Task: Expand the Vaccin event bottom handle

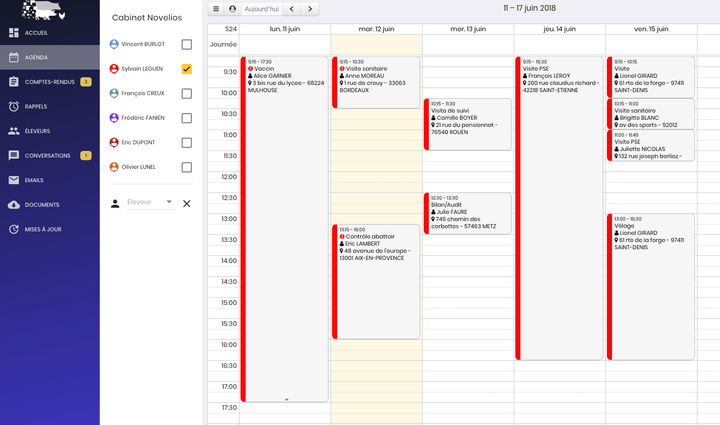Action: pos(287,399)
